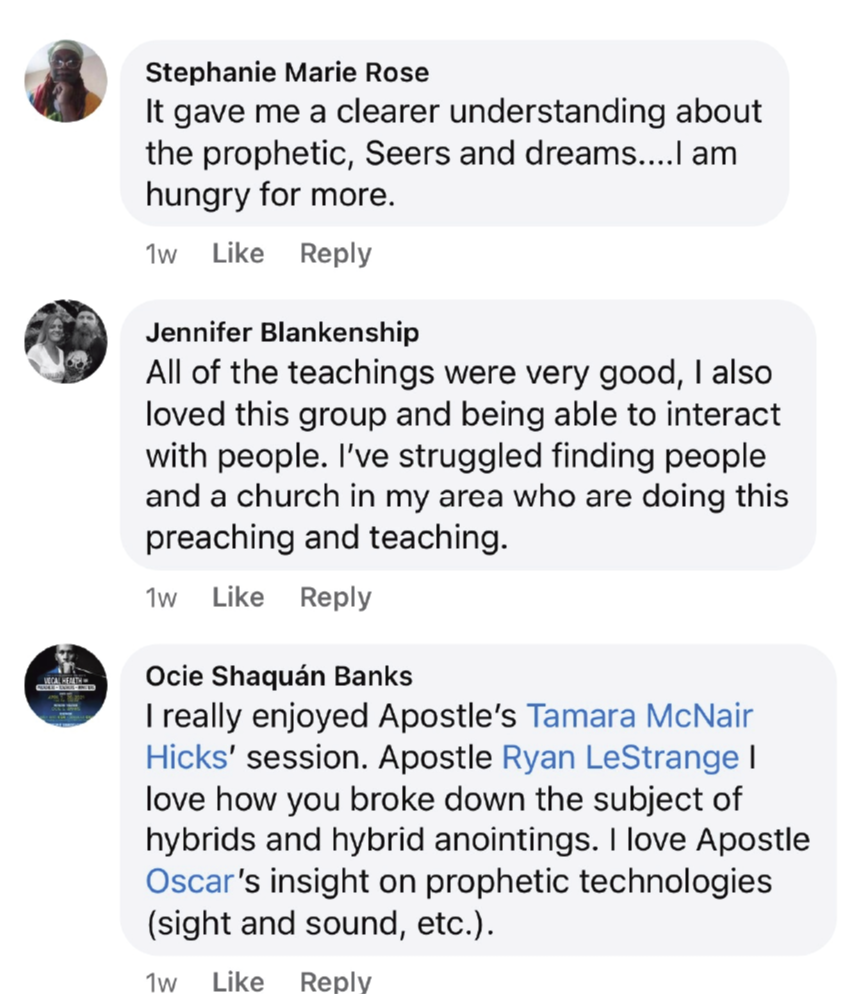
Task: Open the tagged Tamara McNair Hicks link
Action: [639, 716]
